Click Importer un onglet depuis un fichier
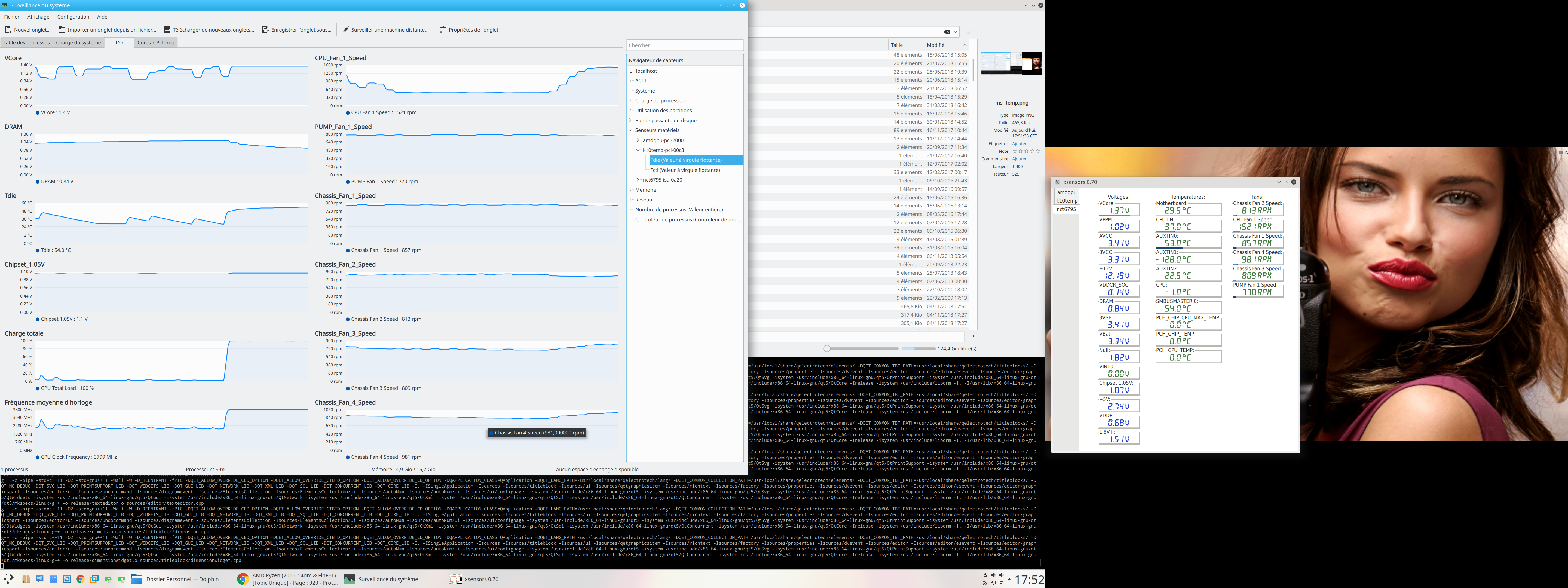This screenshot has height=588, width=1568. pos(107,30)
